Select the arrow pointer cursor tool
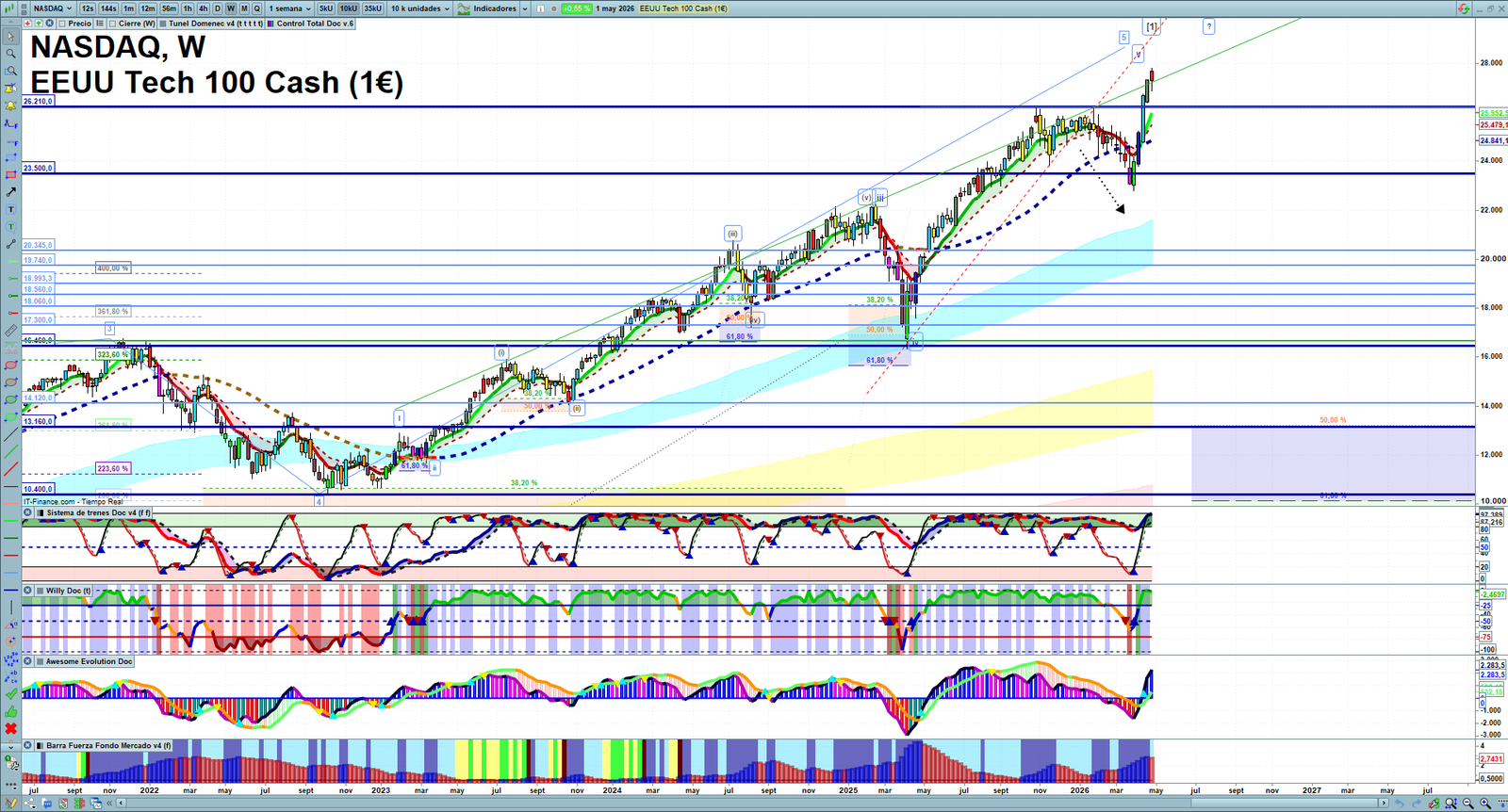This screenshot has height=812, width=1508. tap(11, 37)
